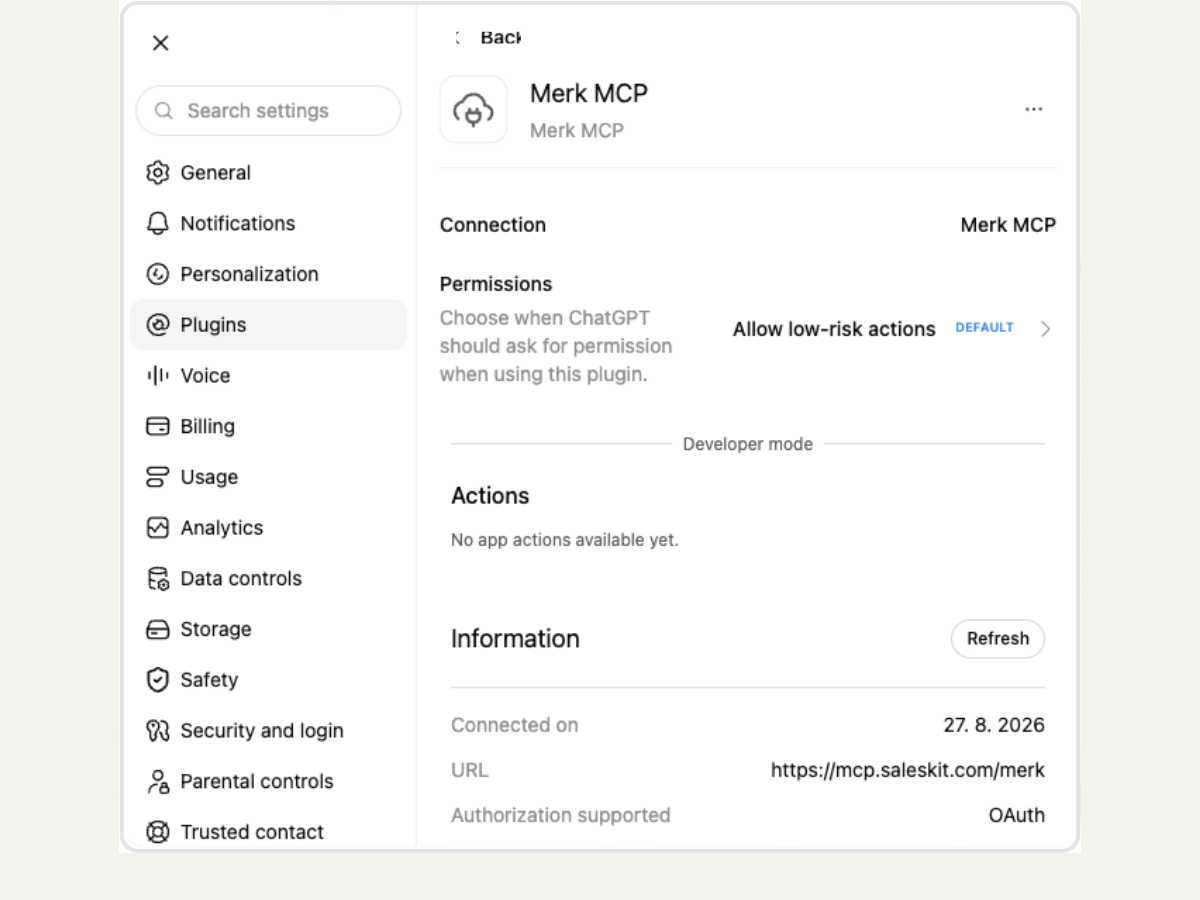Open Data controls settings label
This screenshot has height=900, width=1200.
pyautogui.click(x=241, y=579)
